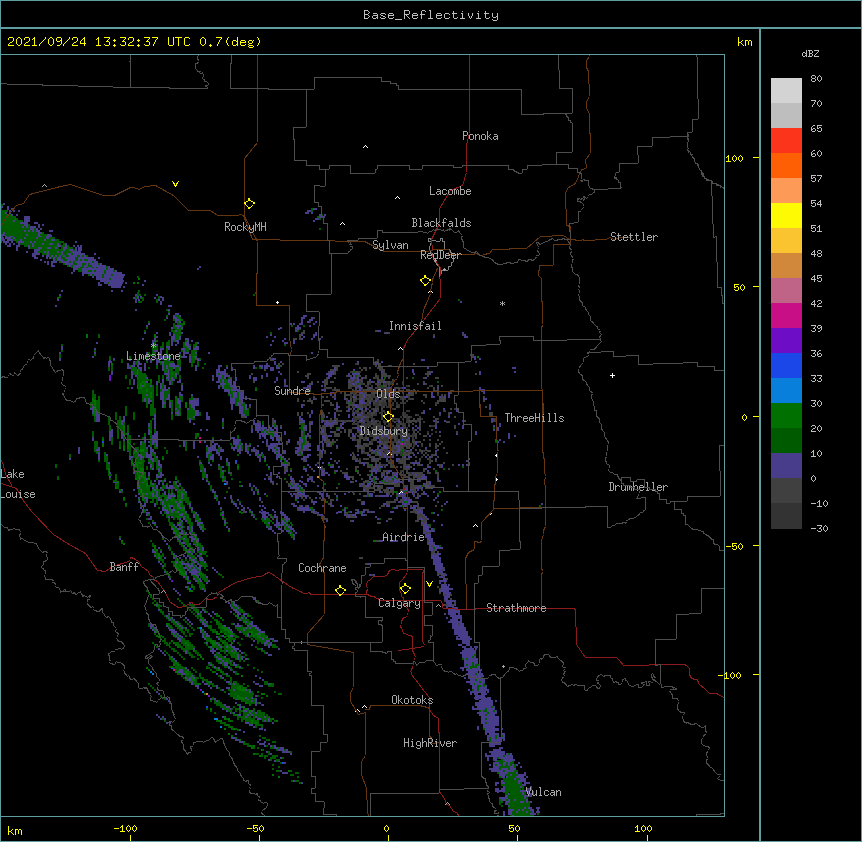Click the slate purple 0-10 dBZ swatch
The image size is (862, 842).
point(786,466)
